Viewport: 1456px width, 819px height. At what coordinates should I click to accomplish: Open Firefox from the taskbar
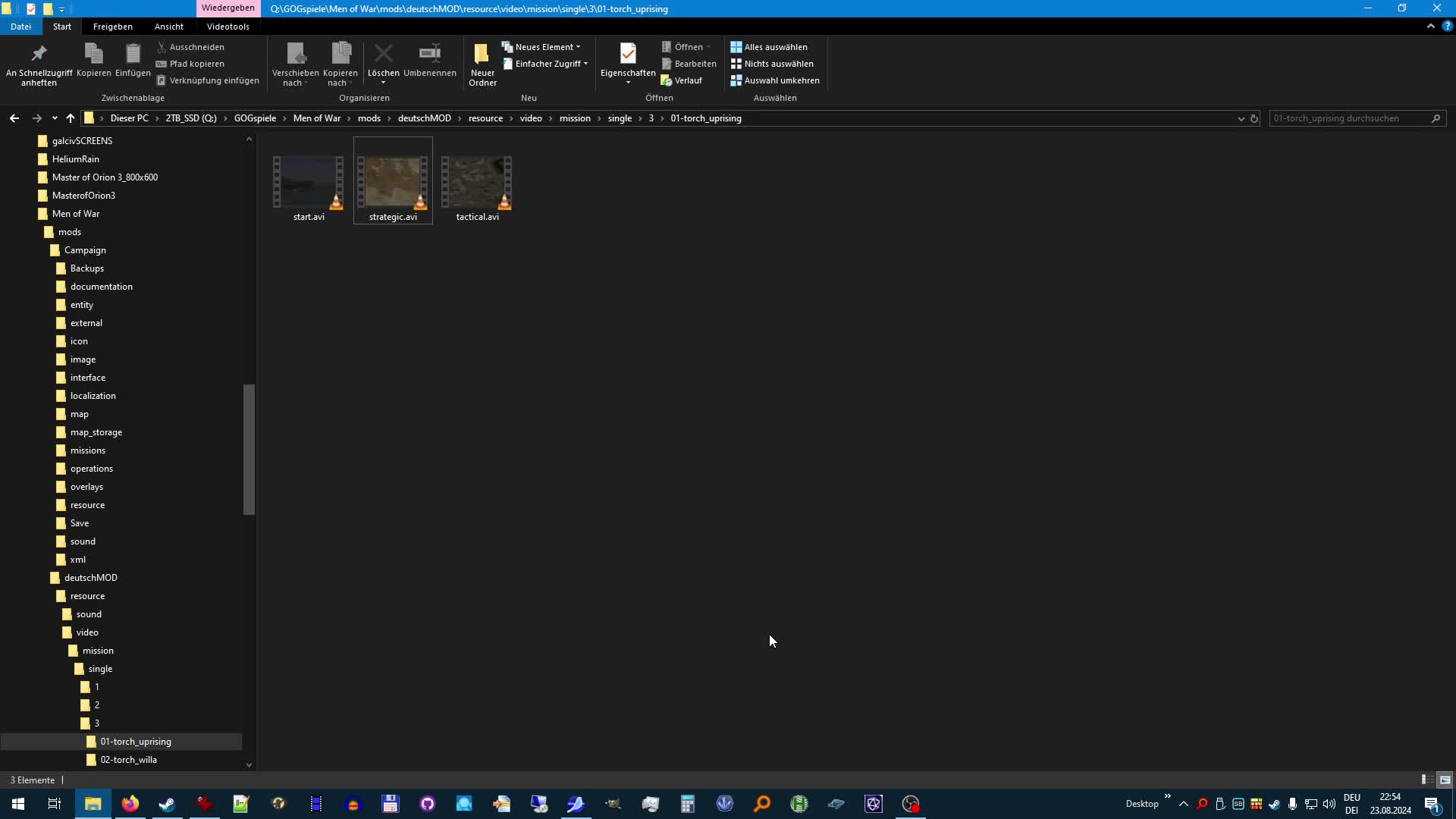(x=130, y=804)
